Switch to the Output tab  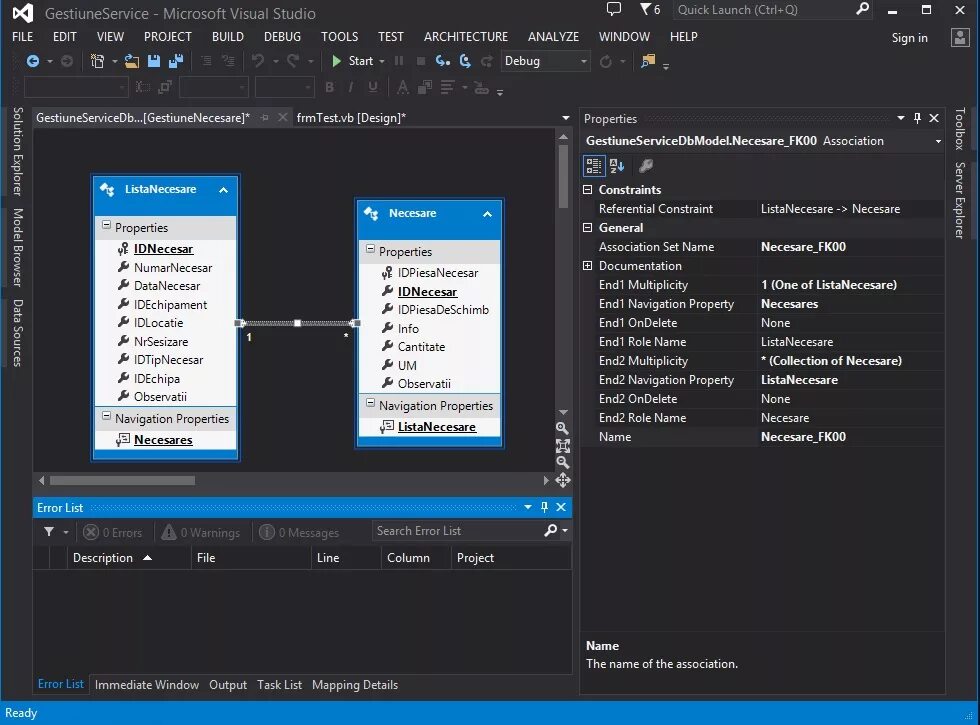[228, 685]
